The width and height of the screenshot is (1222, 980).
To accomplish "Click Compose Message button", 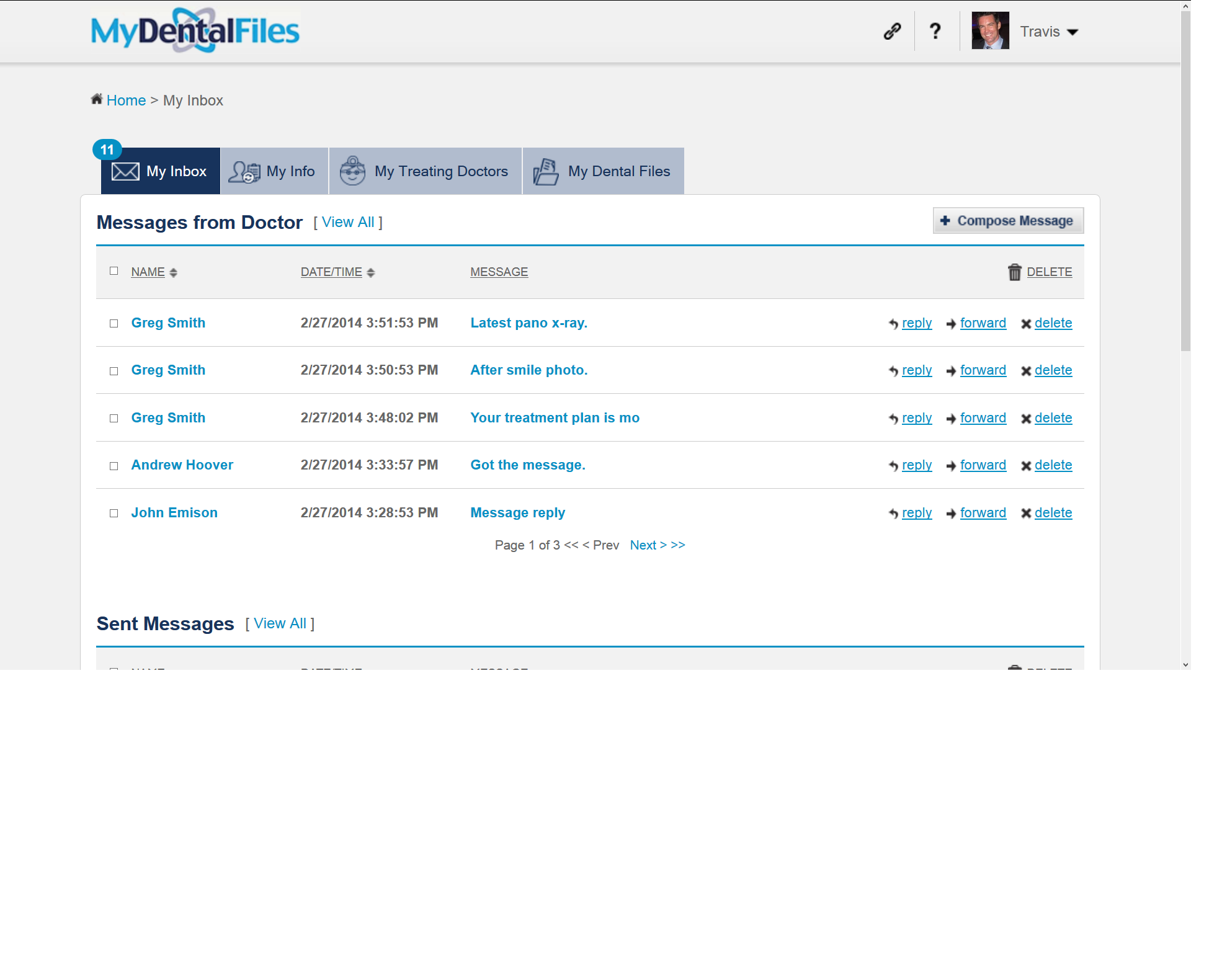I will pos(1008,220).
